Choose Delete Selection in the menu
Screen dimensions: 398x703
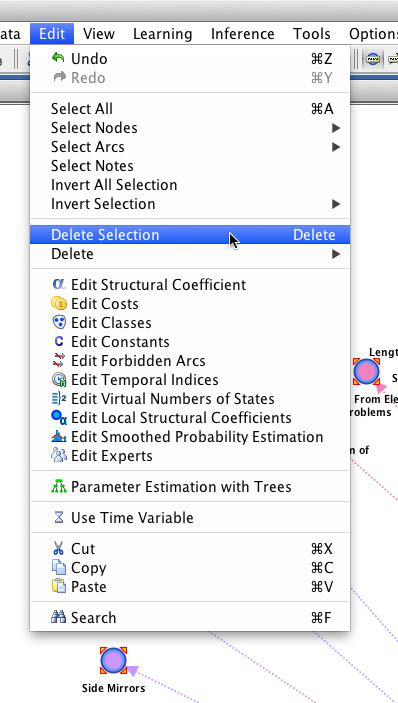(x=190, y=234)
